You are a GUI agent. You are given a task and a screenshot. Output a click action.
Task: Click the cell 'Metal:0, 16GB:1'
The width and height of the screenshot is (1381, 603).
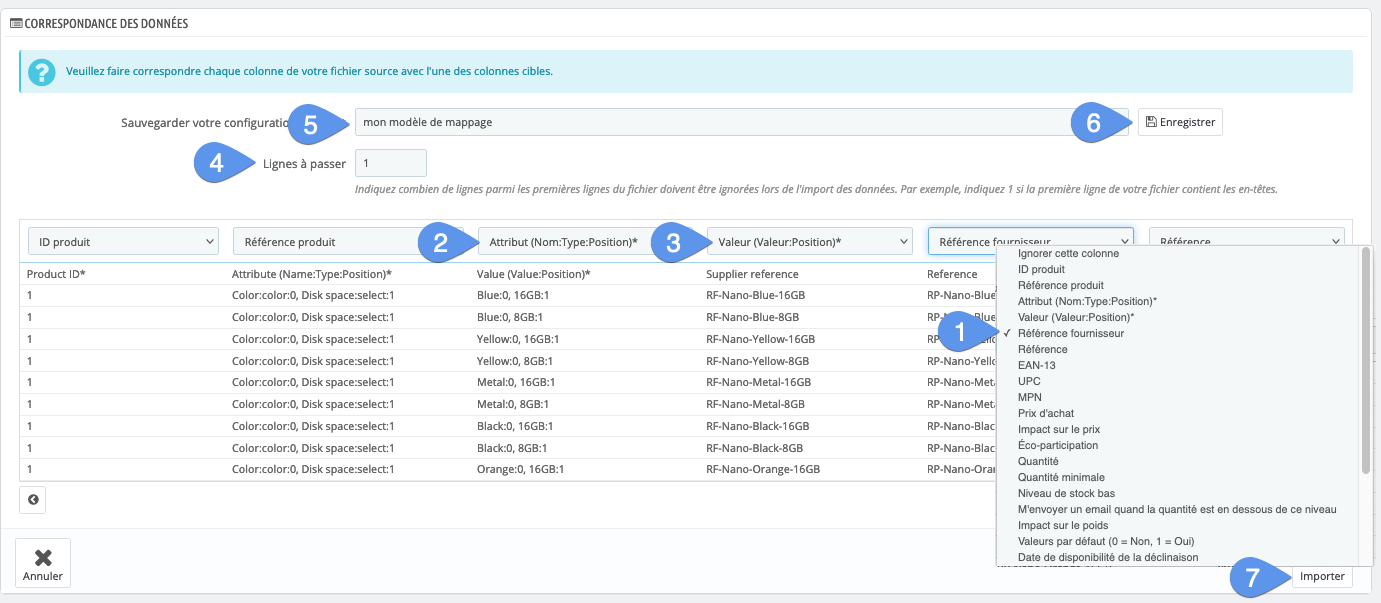(516, 382)
